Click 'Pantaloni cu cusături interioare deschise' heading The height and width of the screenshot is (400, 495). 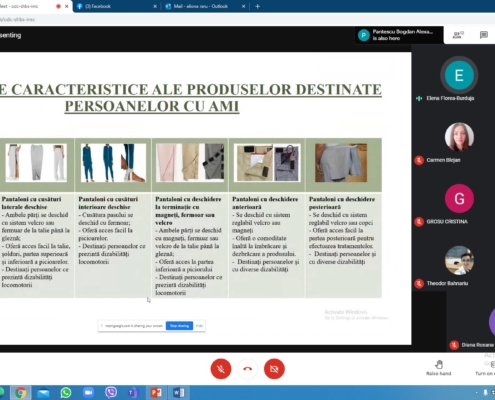tap(108, 203)
